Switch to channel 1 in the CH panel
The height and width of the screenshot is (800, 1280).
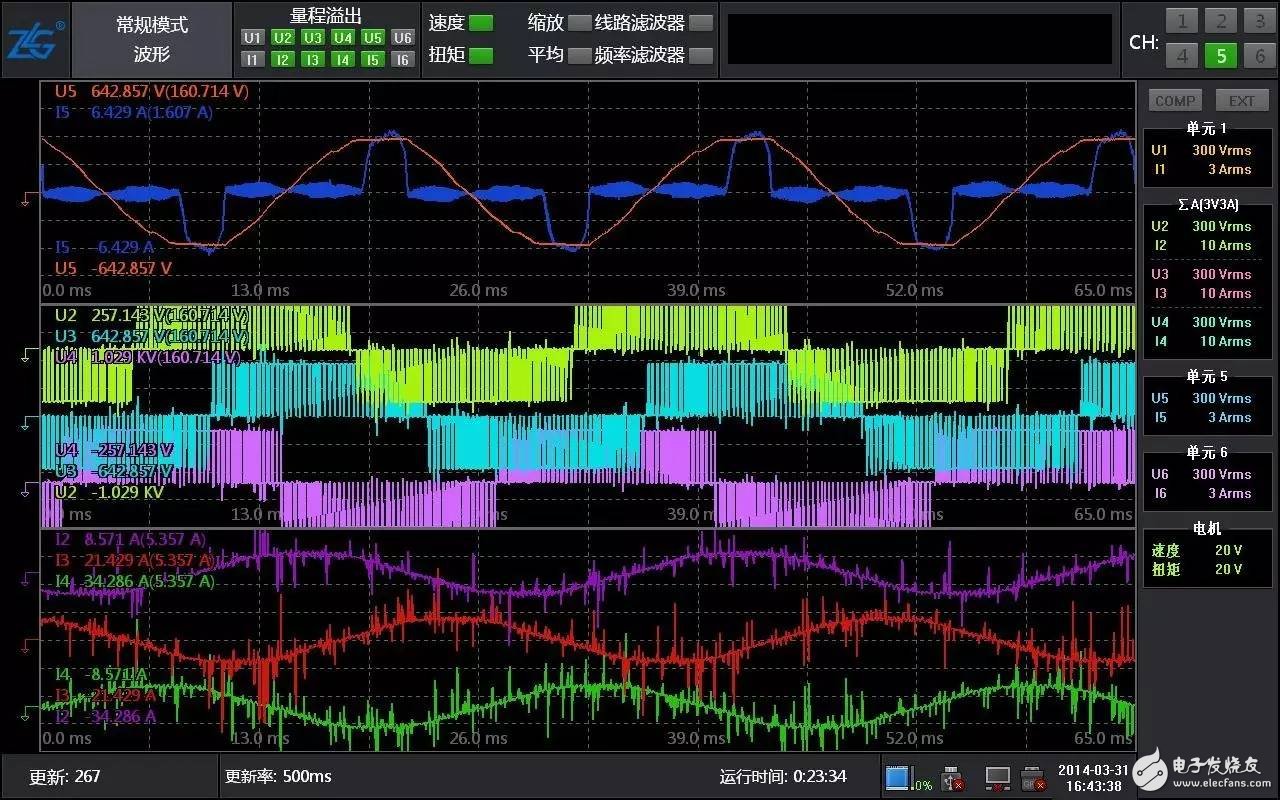[x=1182, y=21]
